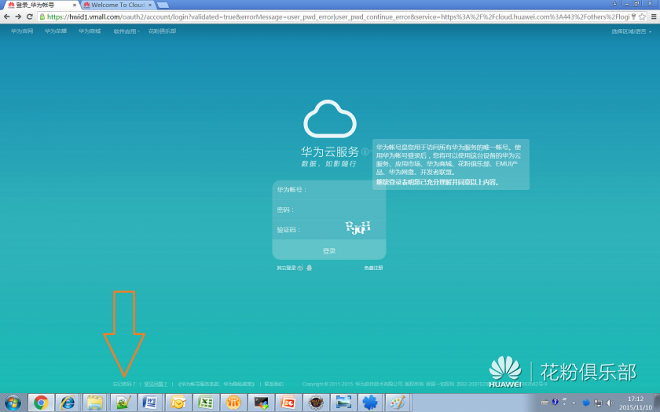Screen dimensions: 660x412
Task: Click the taskbar clock showing 17:12
Action: [636, 403]
